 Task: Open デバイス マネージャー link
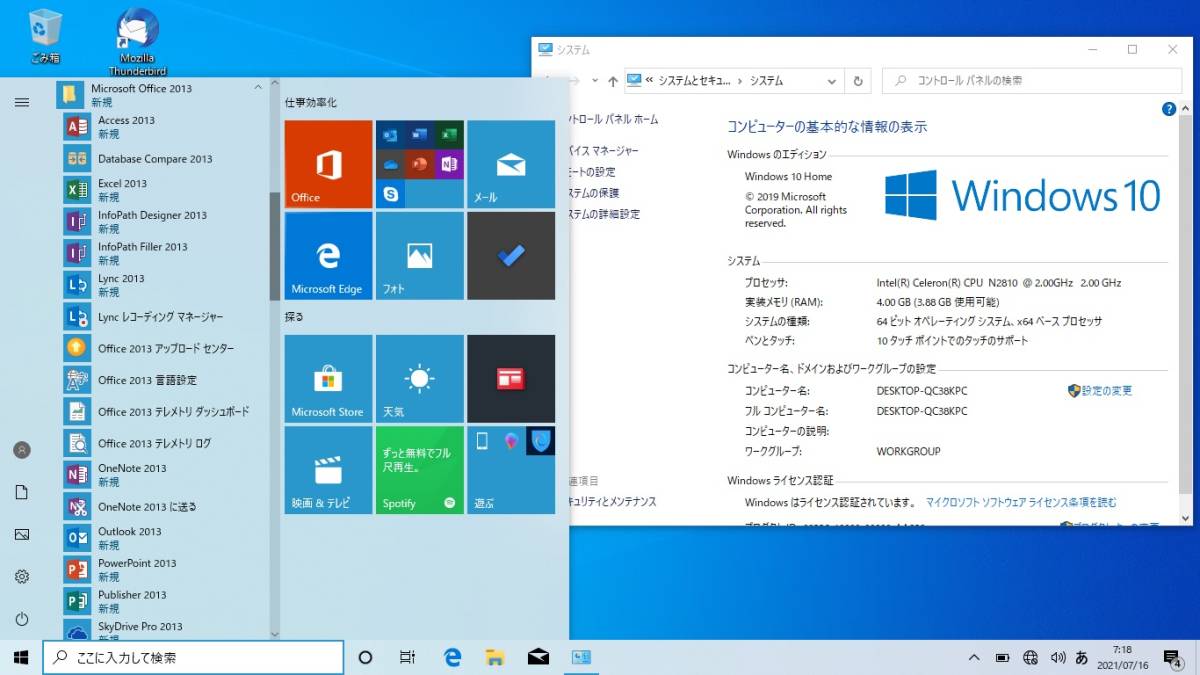coord(603,151)
